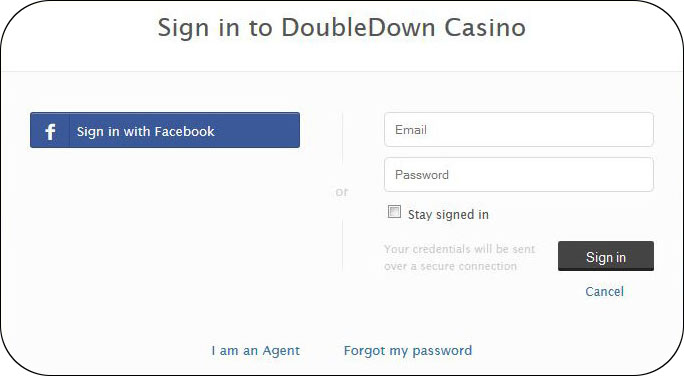
Task: Click "DoubleDown Casino" in the dialog title
Action: (x=404, y=27)
